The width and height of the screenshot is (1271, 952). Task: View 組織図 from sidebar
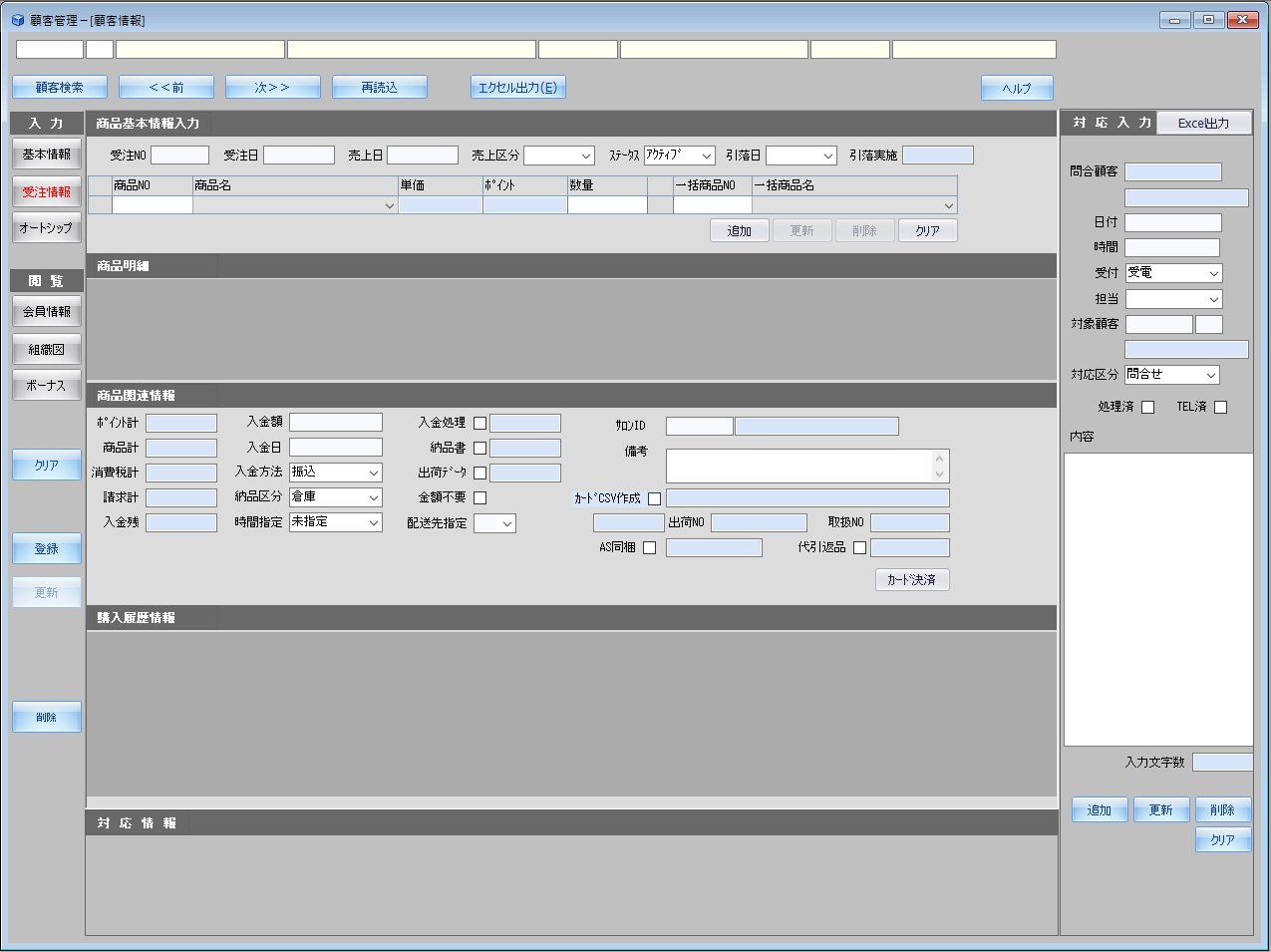[x=47, y=350]
